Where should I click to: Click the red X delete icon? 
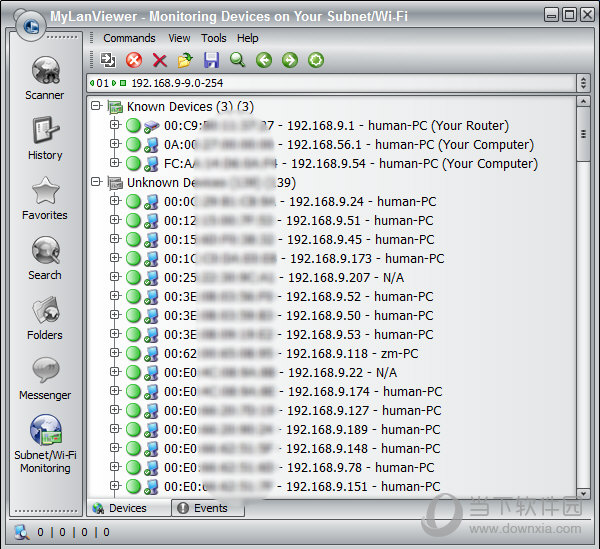(160, 60)
